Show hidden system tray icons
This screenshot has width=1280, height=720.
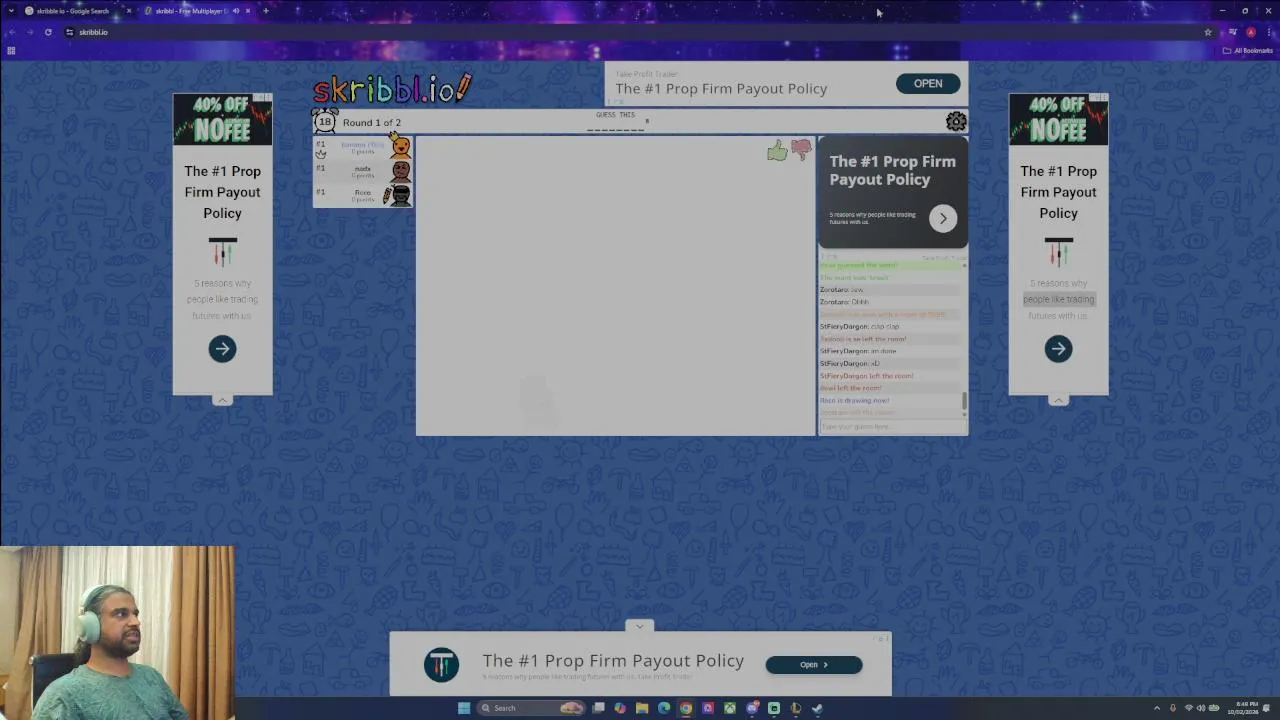coord(1157,708)
